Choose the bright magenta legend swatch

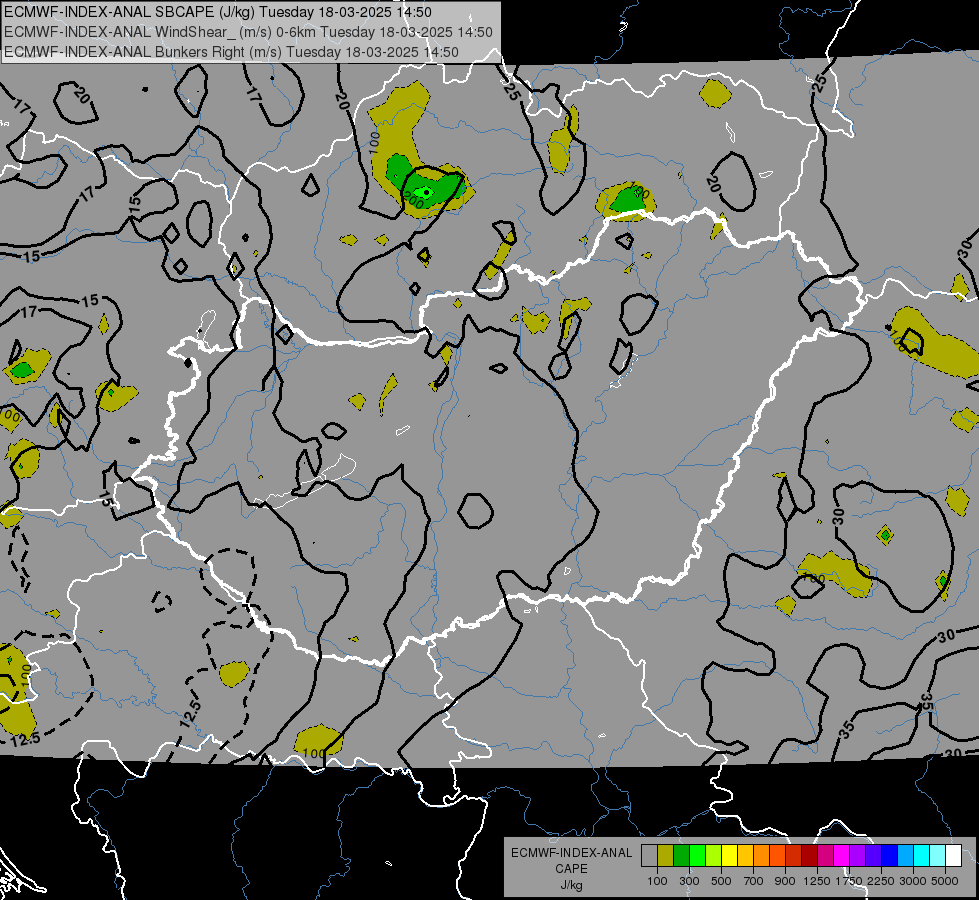[842, 856]
